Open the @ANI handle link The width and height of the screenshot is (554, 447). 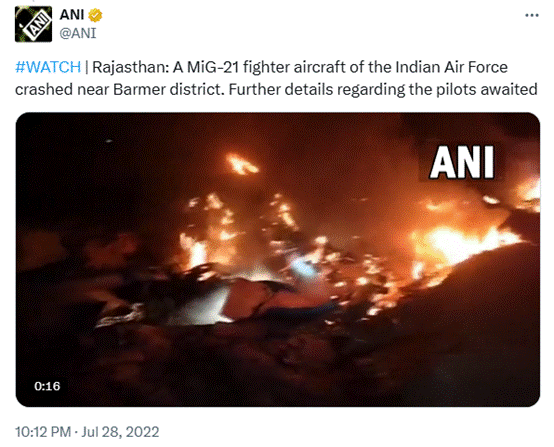pos(78,33)
